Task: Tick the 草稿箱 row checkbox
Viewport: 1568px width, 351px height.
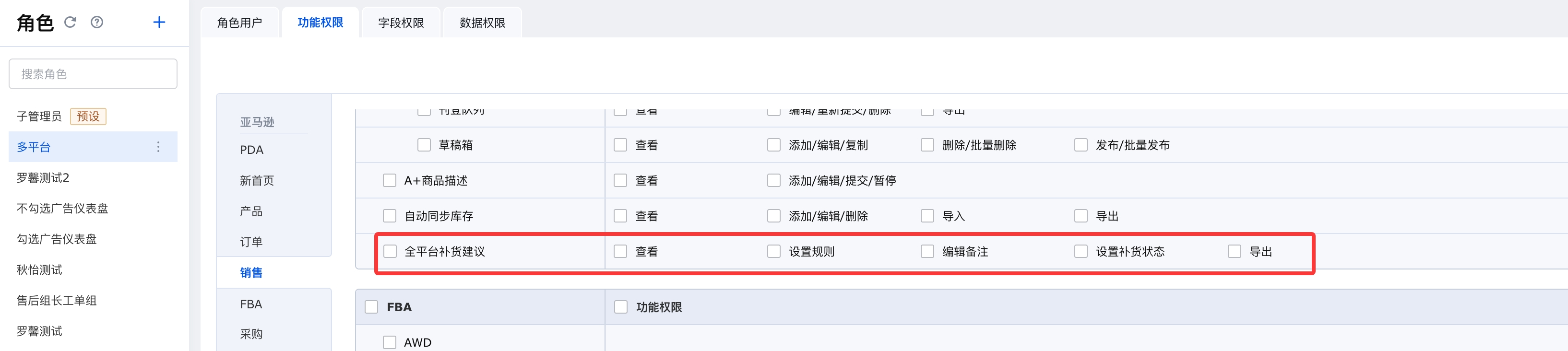Action: (424, 145)
